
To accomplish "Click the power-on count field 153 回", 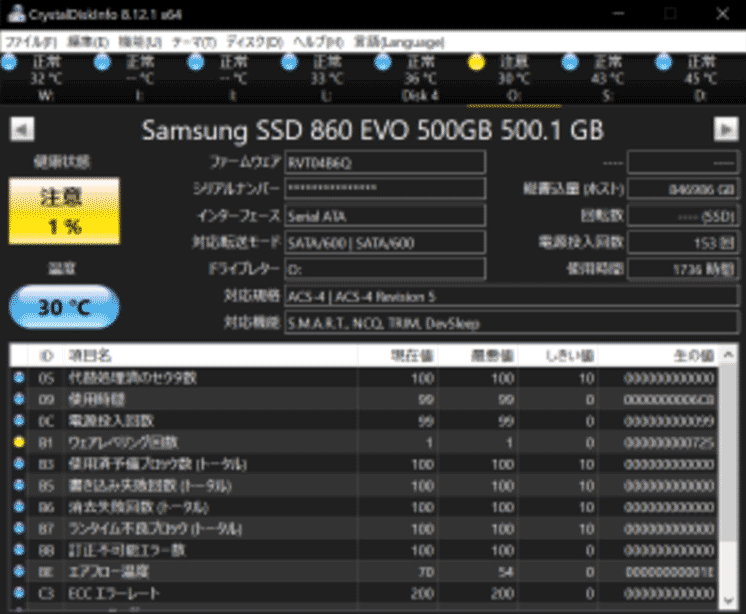I will (x=683, y=243).
